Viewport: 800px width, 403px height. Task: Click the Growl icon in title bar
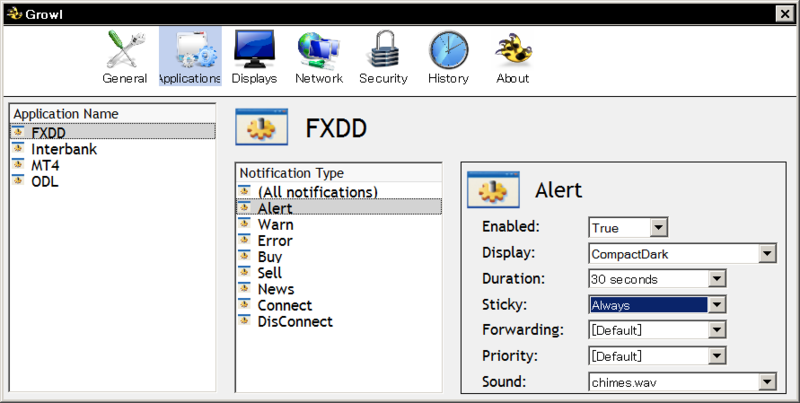click(x=14, y=14)
